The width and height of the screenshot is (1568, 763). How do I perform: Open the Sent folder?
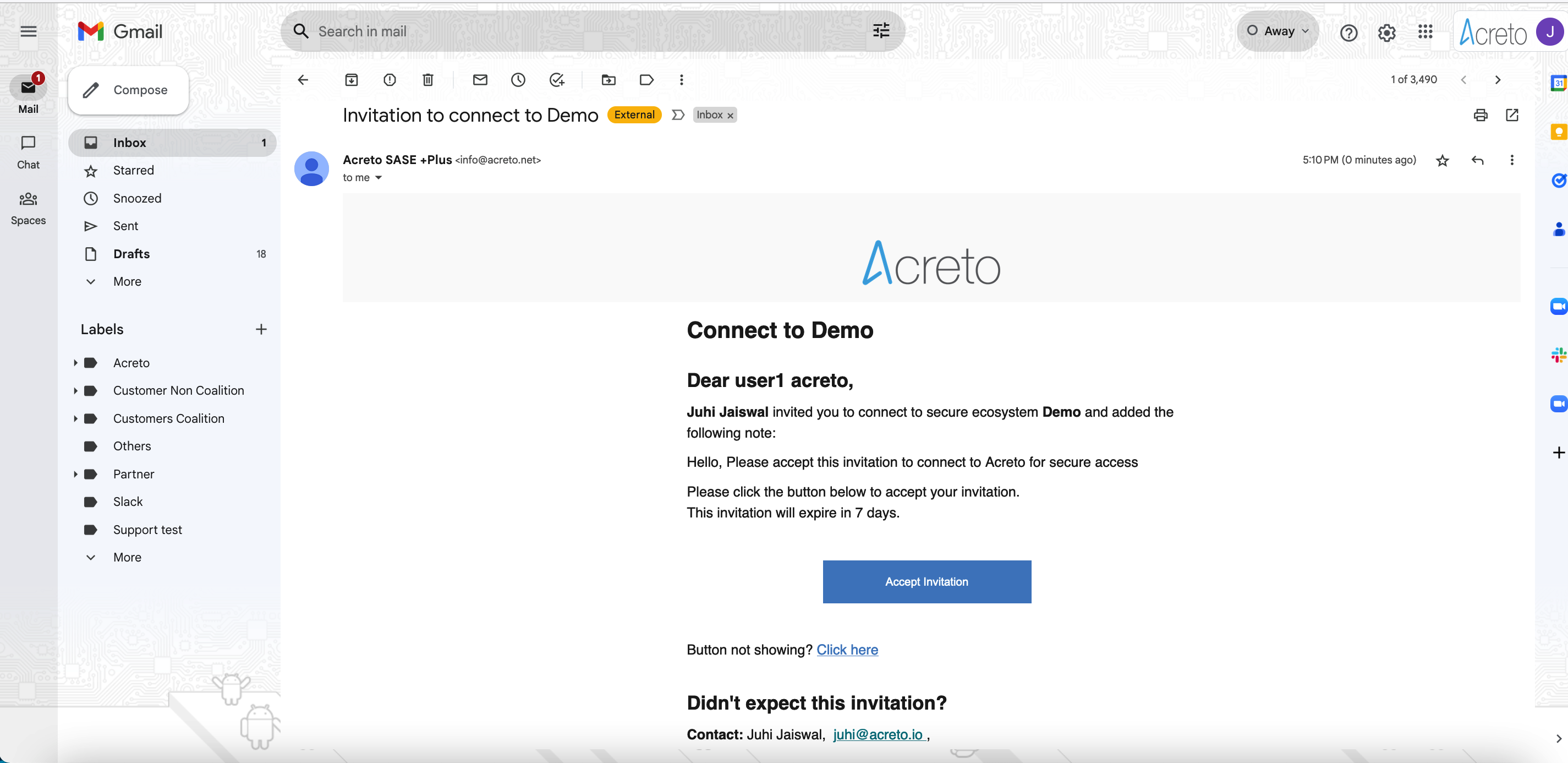(x=172, y=226)
